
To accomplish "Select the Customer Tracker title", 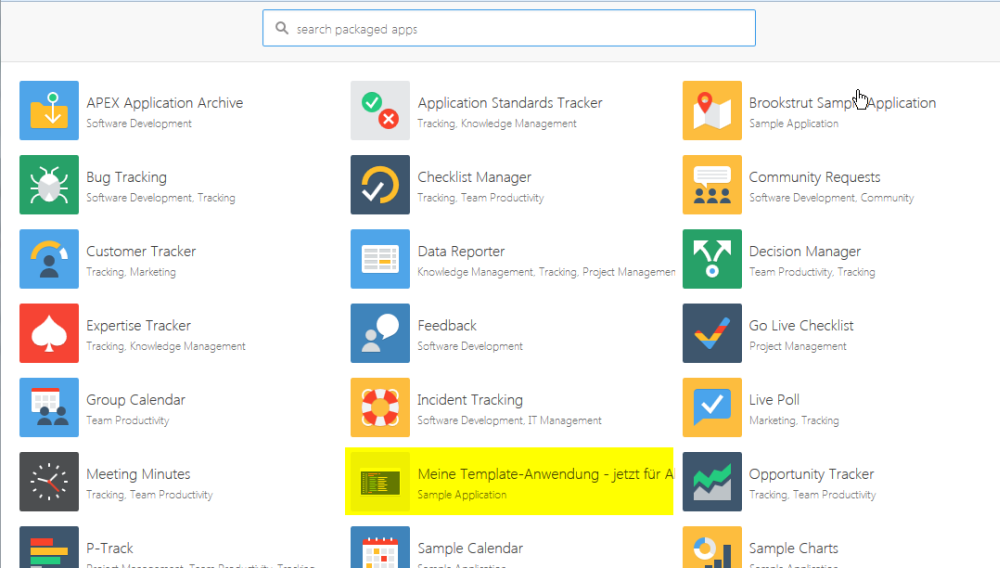I will coord(141,251).
